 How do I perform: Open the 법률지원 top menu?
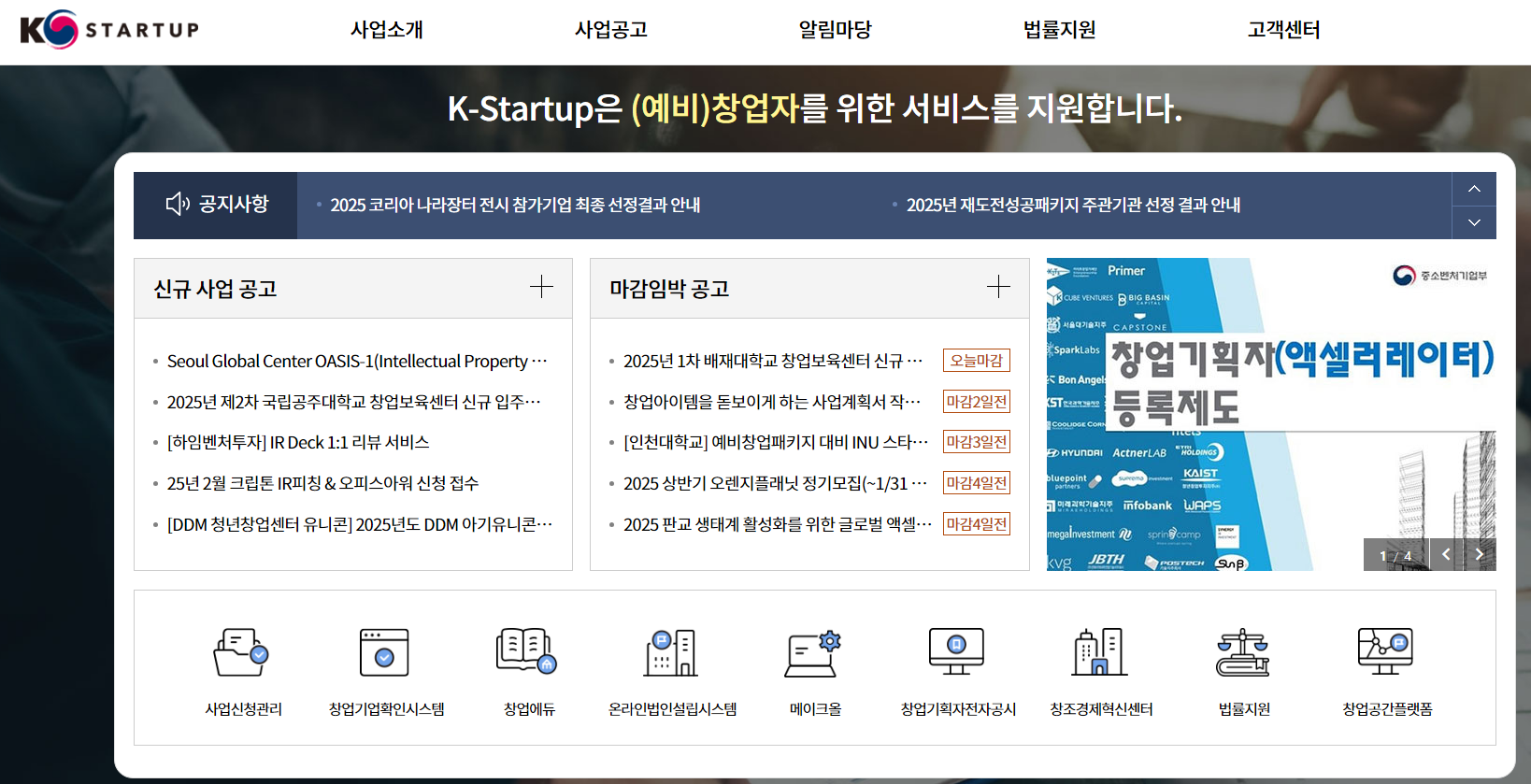click(1059, 30)
